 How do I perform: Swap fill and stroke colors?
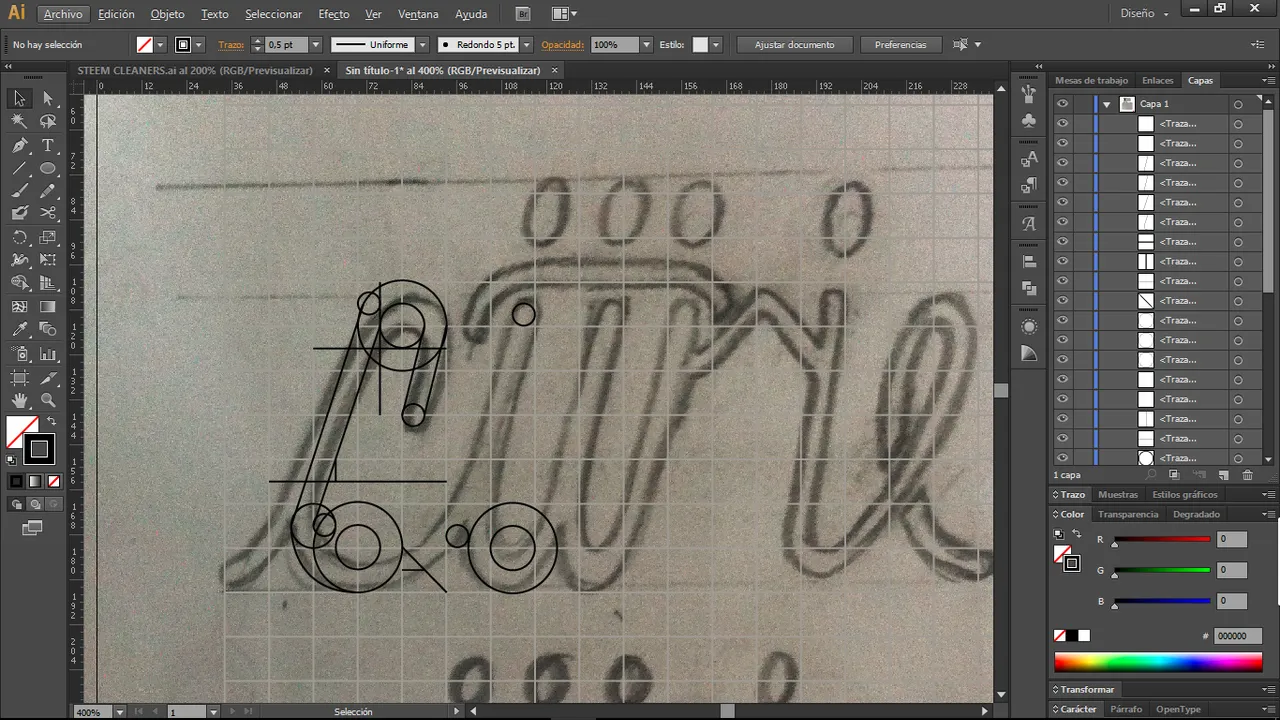51,422
